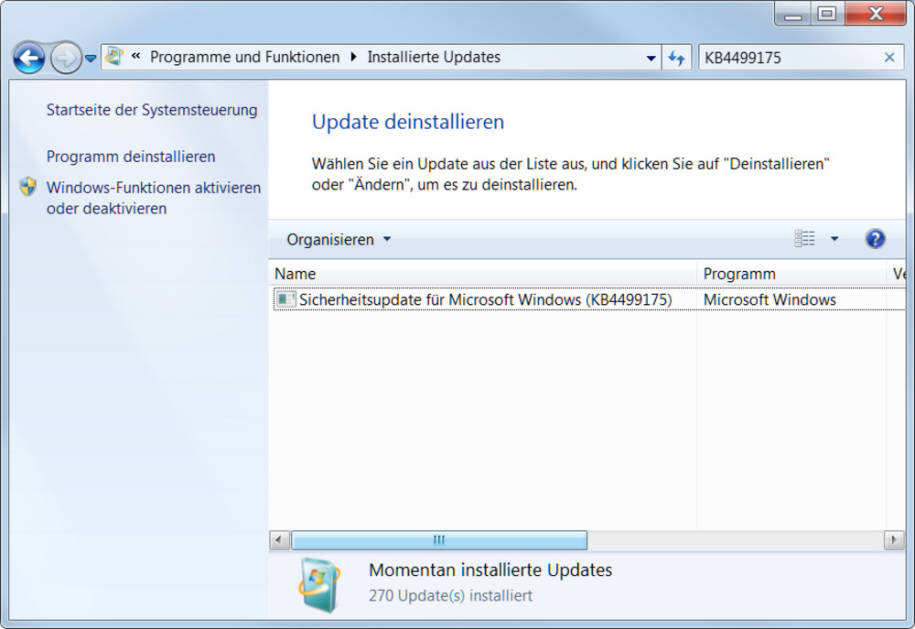This screenshot has height=629, width=915.
Task: Open Windows-Funktionen aktivieren oder deaktivieren
Action: click(153, 198)
